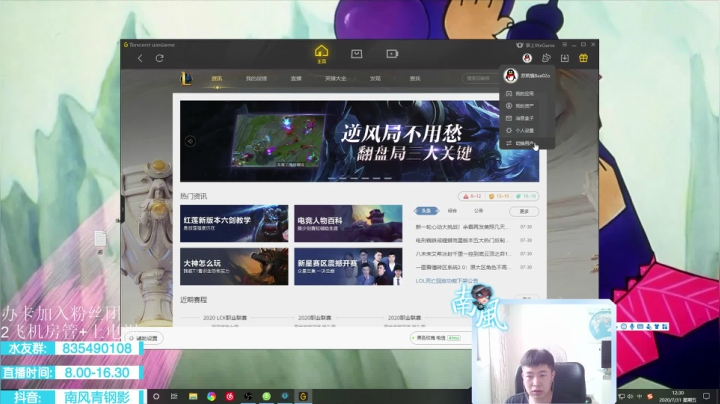Click the back arrow in WeGame
Screen dimensions: 720x404
pos(140,58)
